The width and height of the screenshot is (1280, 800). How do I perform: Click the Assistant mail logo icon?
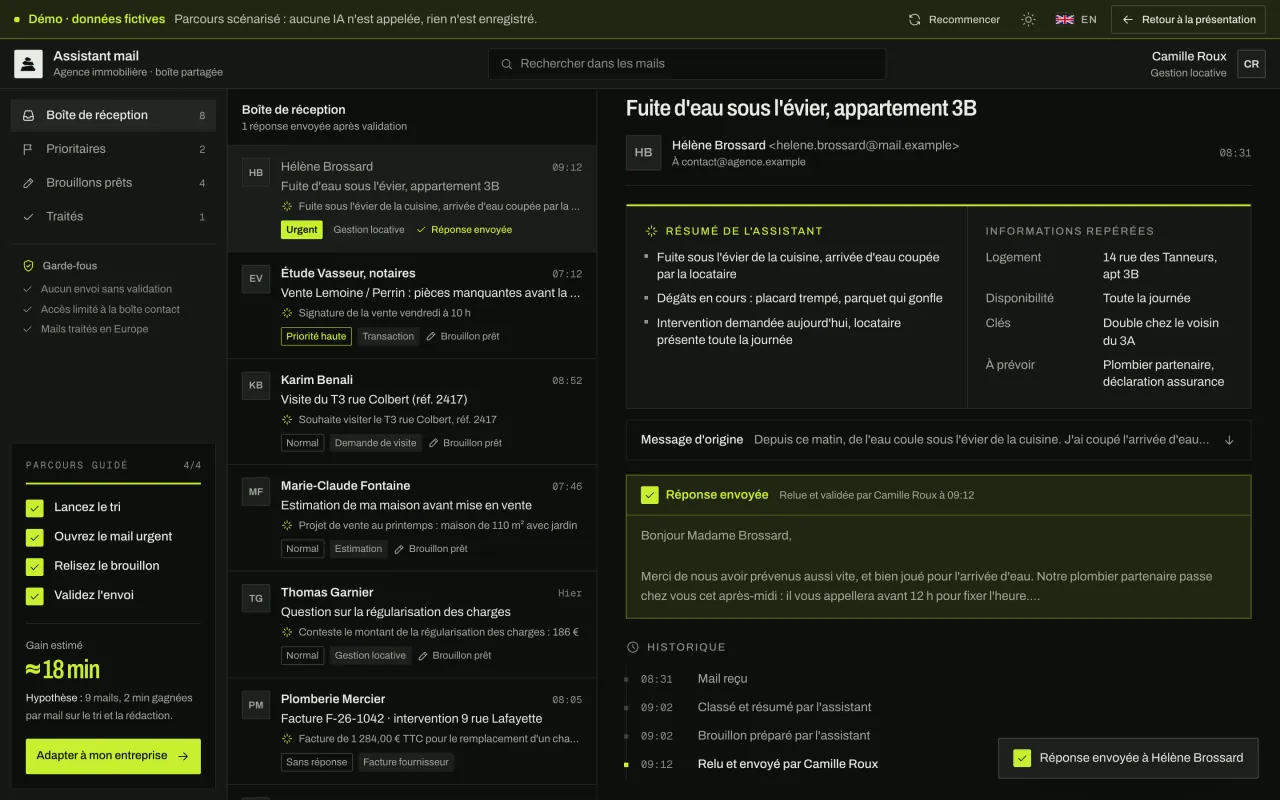point(28,64)
